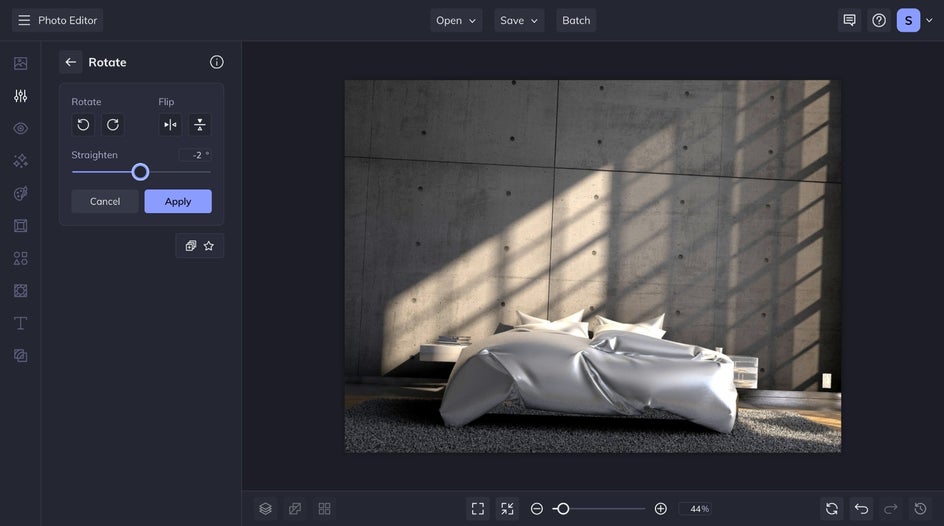Open the Save dropdown menu
The width and height of the screenshot is (944, 526).
tap(519, 20)
